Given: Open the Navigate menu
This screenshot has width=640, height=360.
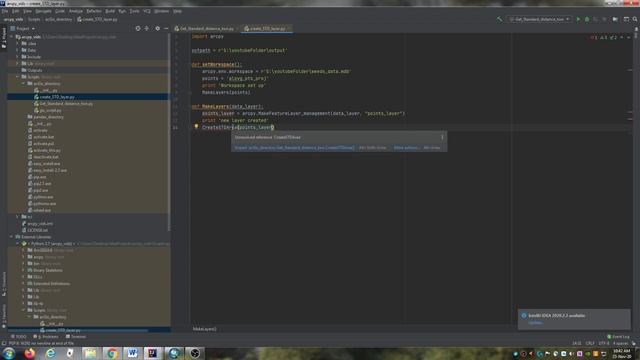Looking at the screenshot, I should (x=43, y=11).
